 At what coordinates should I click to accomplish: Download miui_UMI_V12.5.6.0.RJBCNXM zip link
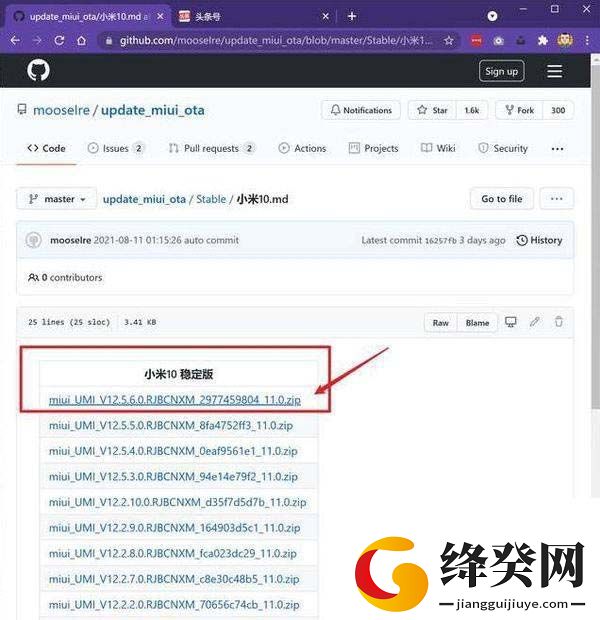coord(174,400)
